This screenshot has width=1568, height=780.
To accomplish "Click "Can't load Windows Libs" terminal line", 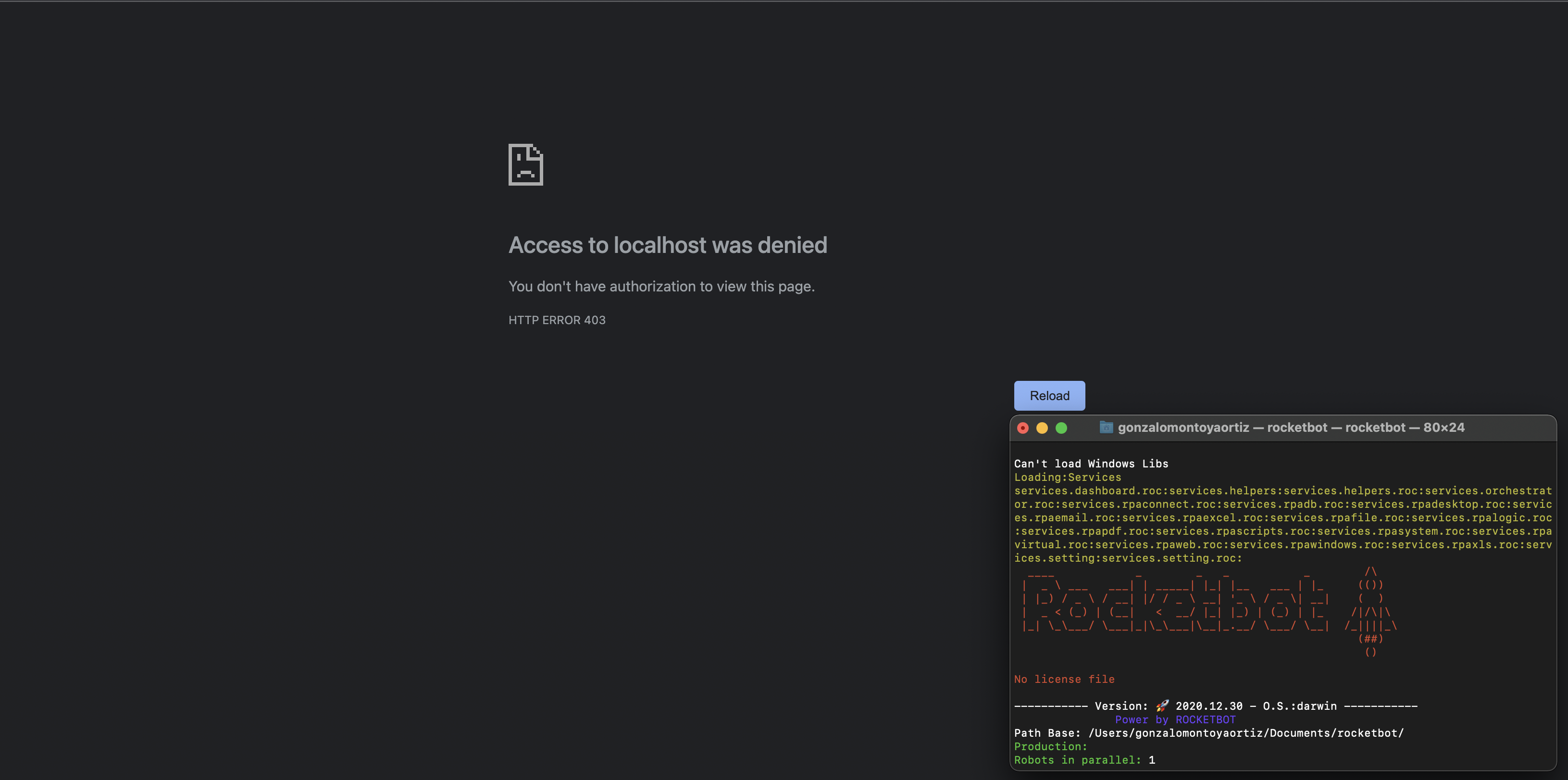I will pyautogui.click(x=1091, y=464).
